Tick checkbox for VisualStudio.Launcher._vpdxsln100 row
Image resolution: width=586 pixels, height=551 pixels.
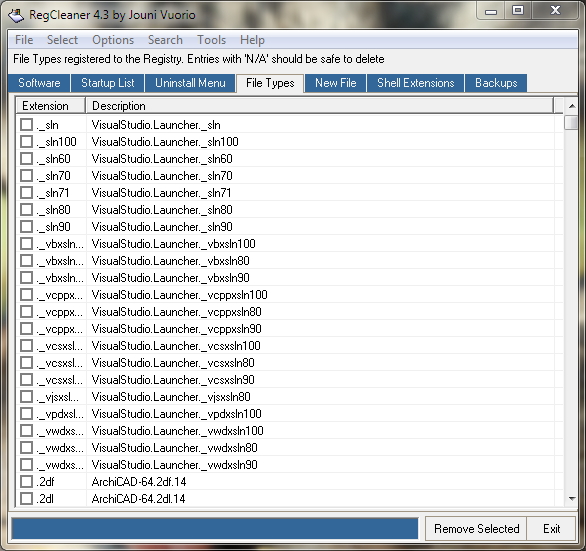[27, 414]
